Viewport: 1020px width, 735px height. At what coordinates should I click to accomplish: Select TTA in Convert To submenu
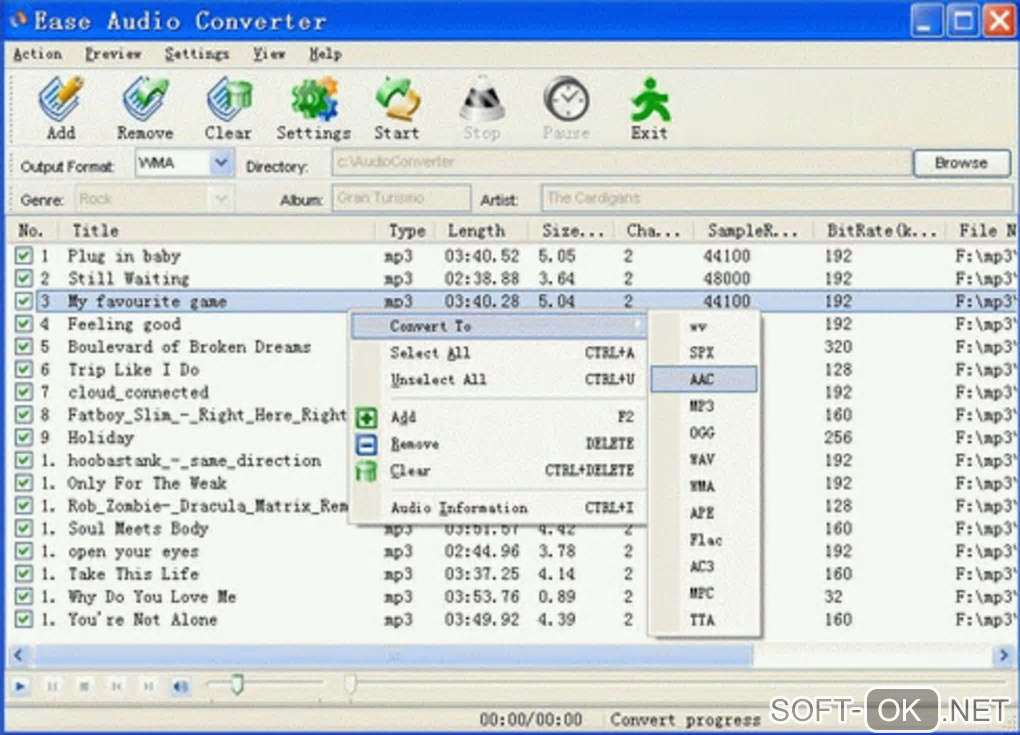(x=704, y=620)
